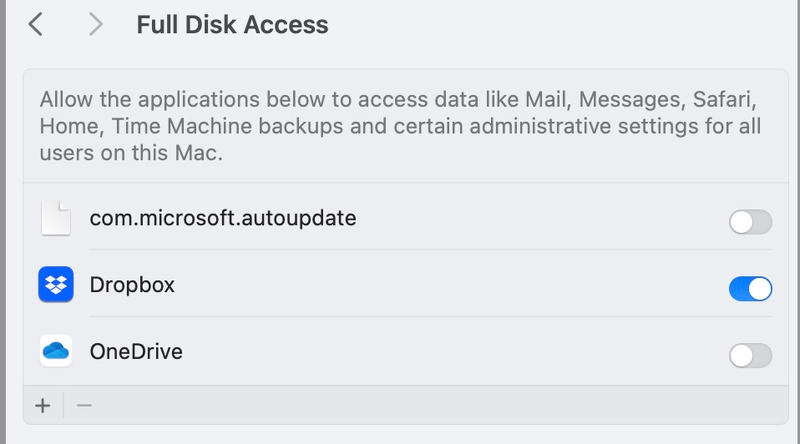This screenshot has height=444, width=800.
Task: Turn on the OneDrive access toggle
Action: click(750, 355)
